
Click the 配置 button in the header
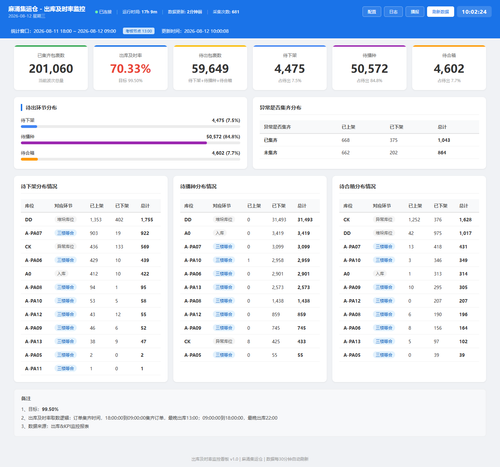point(372,12)
